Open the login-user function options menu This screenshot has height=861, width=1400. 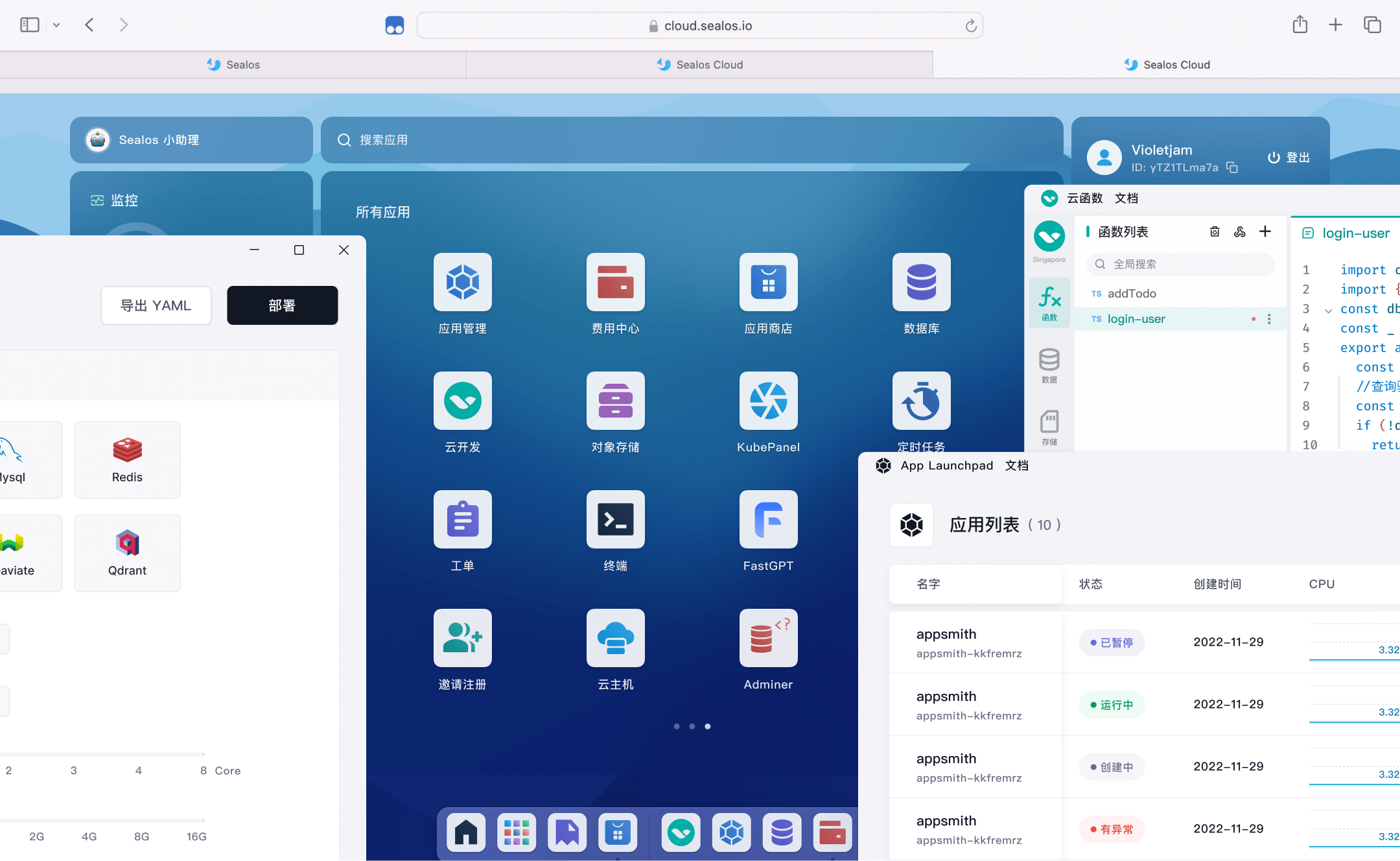[1268, 319]
